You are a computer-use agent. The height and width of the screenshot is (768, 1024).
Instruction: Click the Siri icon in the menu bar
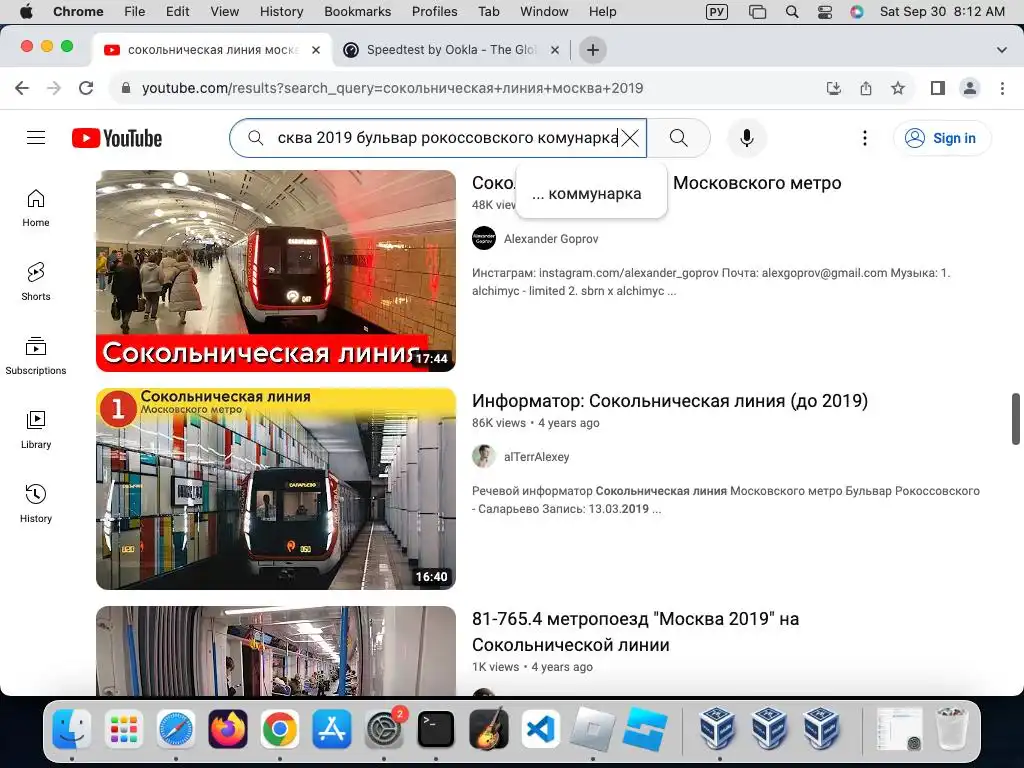857,11
